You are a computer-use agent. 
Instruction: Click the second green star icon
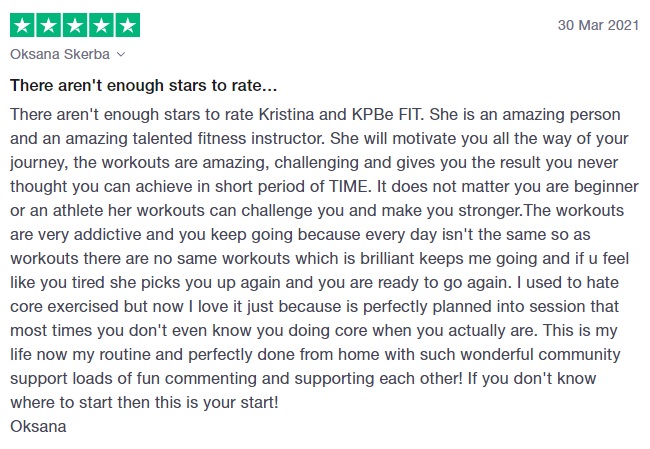coord(48,25)
